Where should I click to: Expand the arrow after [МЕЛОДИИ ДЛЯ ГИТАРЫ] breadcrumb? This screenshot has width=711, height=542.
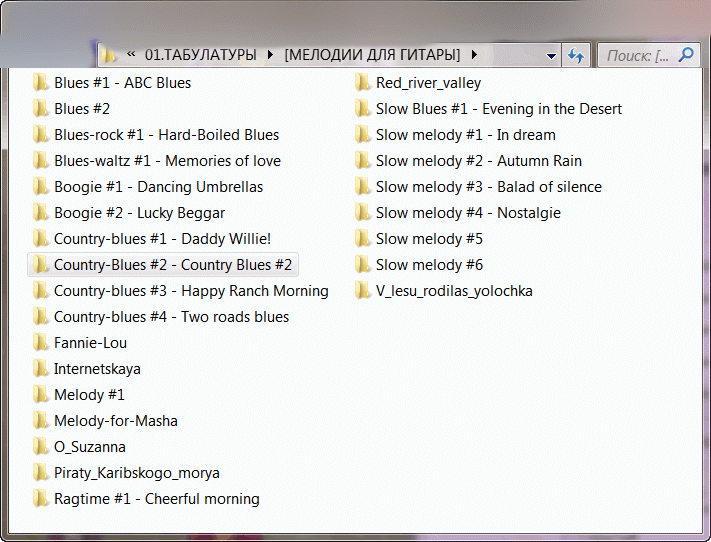pos(474,55)
